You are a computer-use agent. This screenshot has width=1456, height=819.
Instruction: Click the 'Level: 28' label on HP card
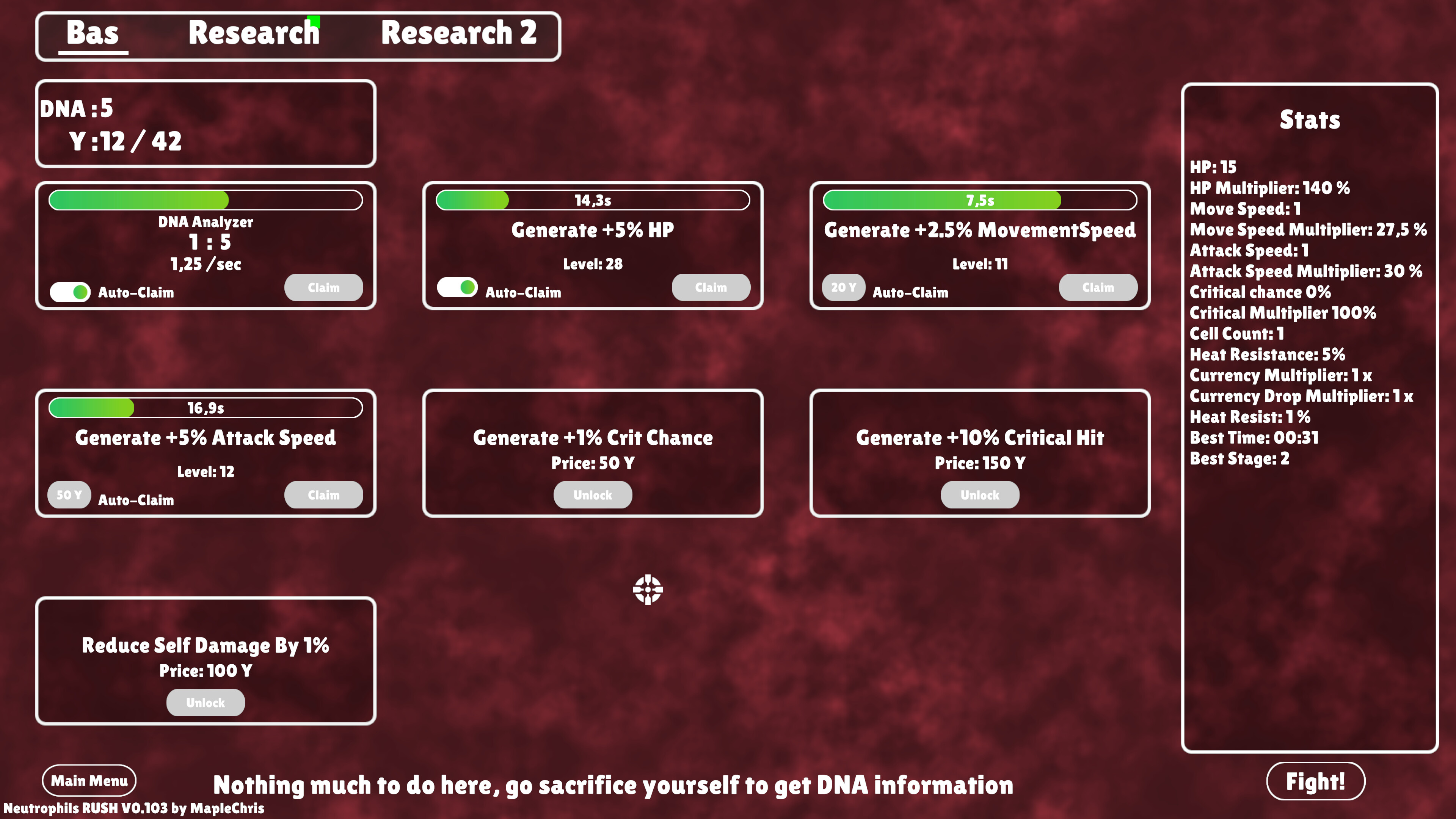coord(593,264)
